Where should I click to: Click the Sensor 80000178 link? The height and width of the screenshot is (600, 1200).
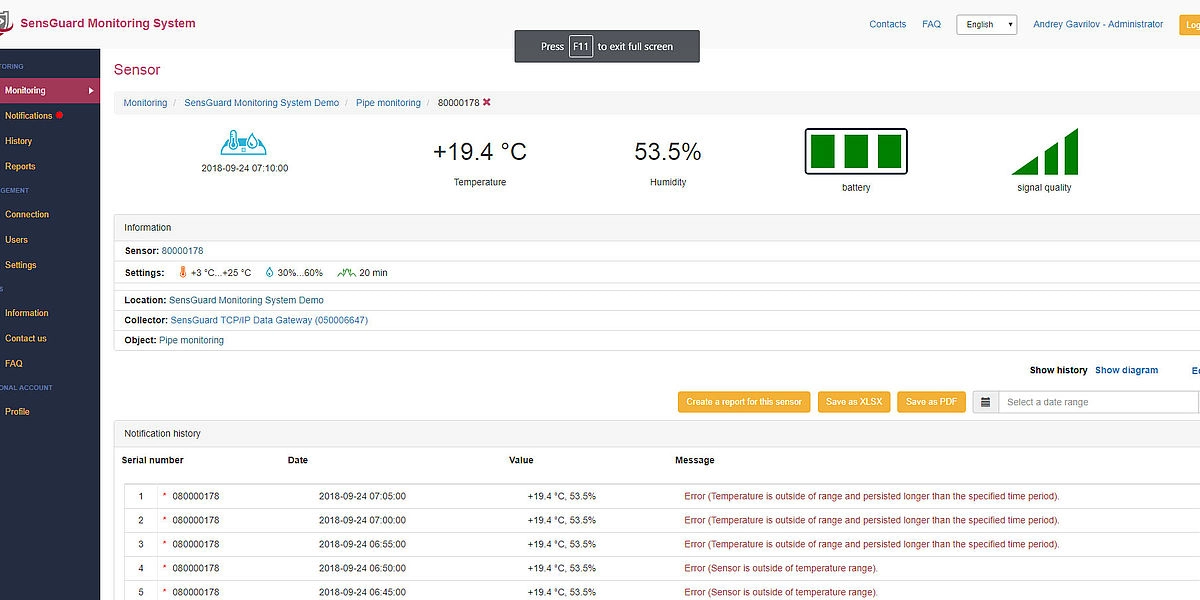click(182, 251)
